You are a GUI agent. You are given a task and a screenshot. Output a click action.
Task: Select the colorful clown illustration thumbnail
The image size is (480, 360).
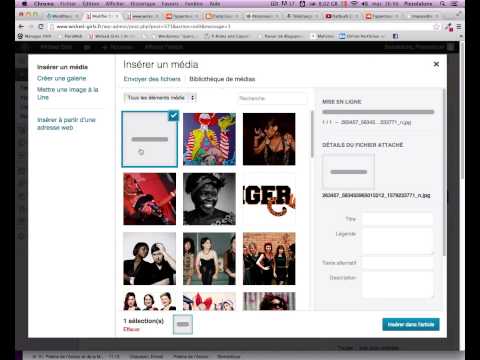[x=209, y=139]
